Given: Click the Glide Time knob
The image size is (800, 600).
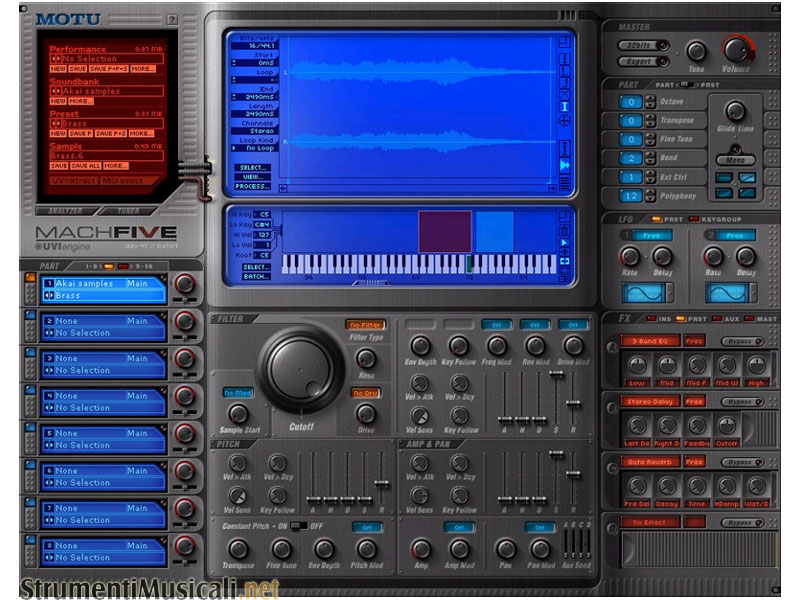Looking at the screenshot, I should click(735, 111).
